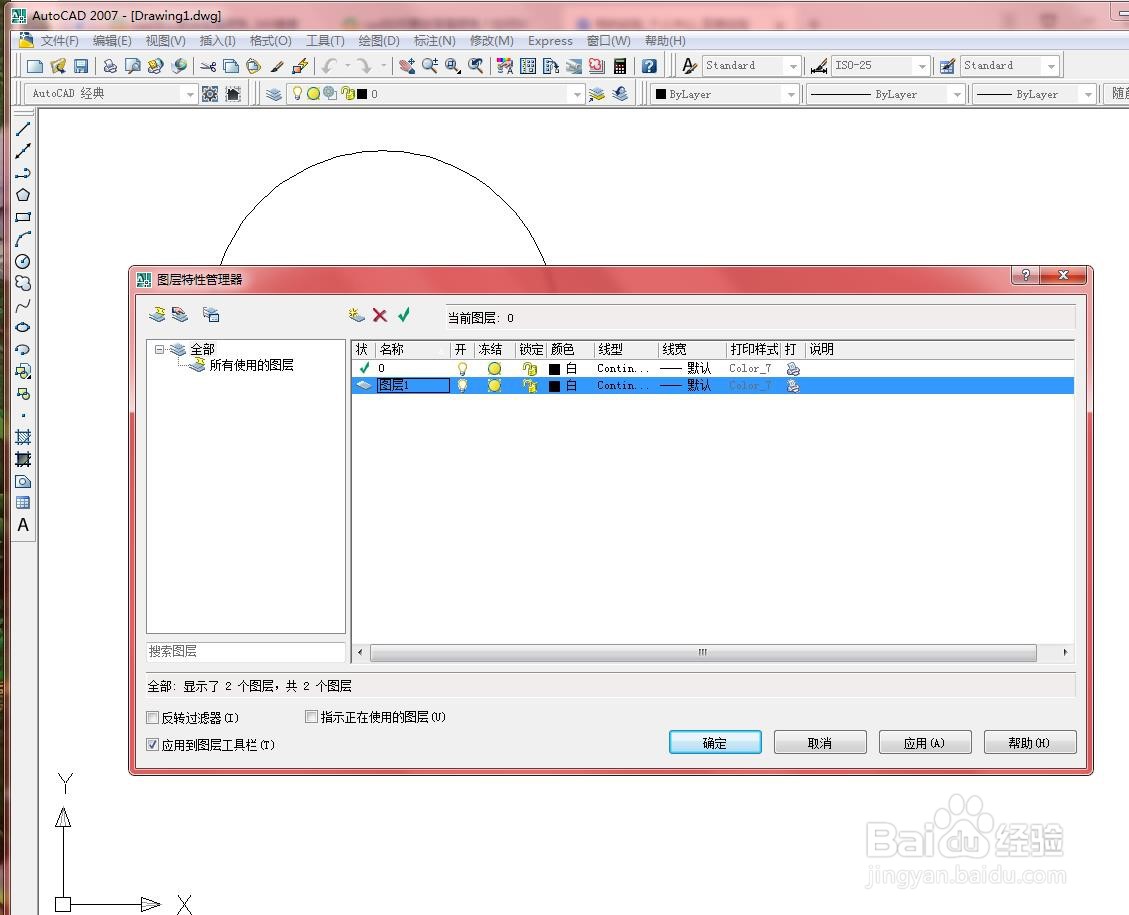Select the Rectangle tool in draw toolbar
The width and height of the screenshot is (1129, 915).
(x=23, y=217)
